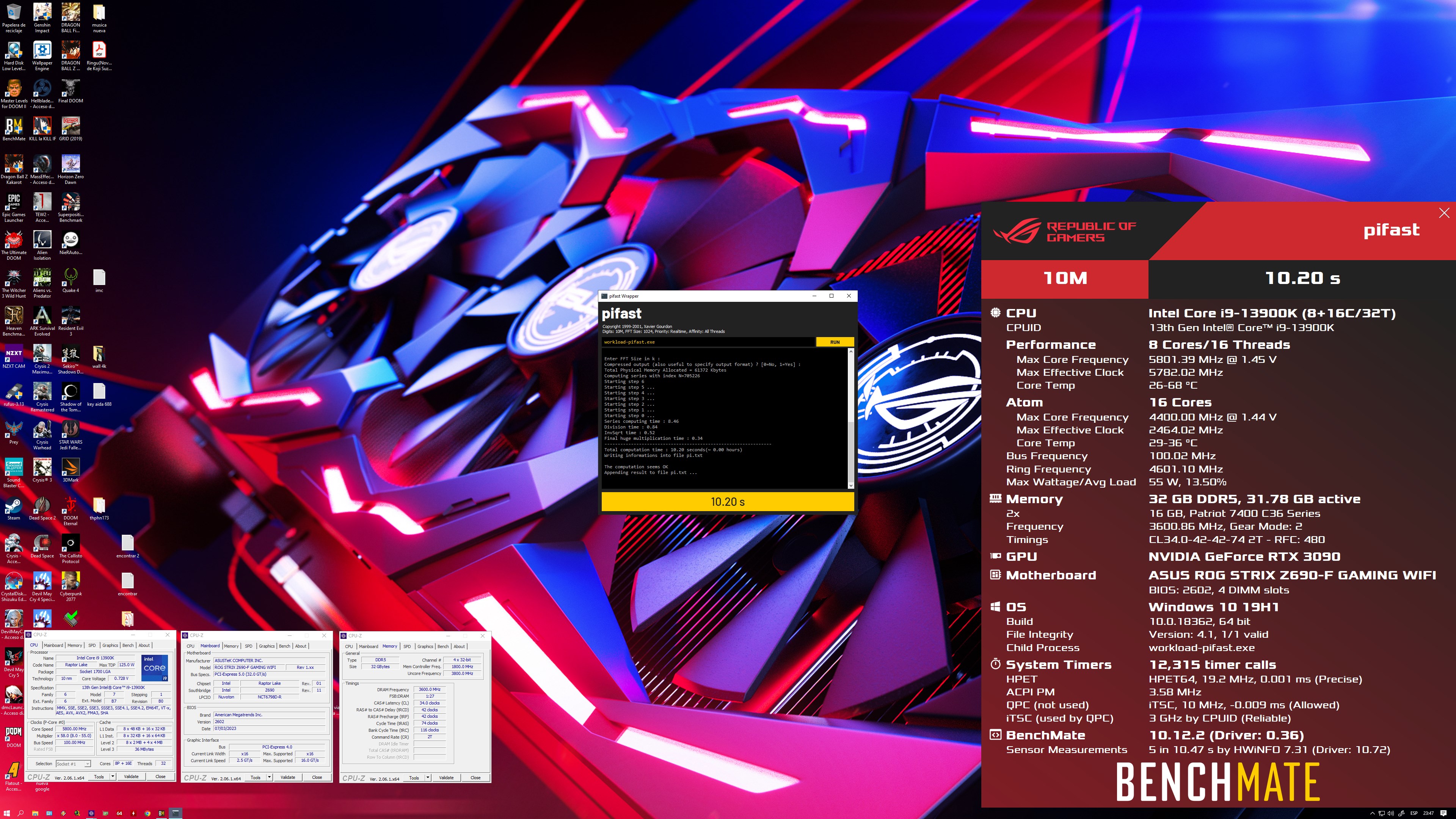The height and width of the screenshot is (819, 1456).
Task: Open the Epic Games Launcher icon
Action: click(14, 207)
